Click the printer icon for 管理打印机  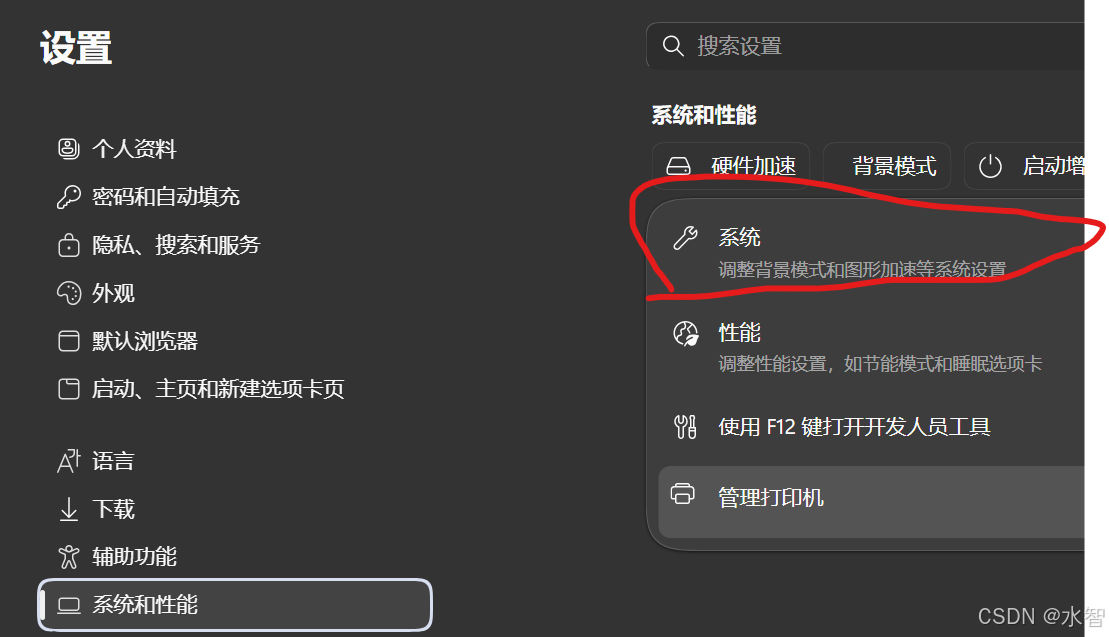click(x=683, y=493)
